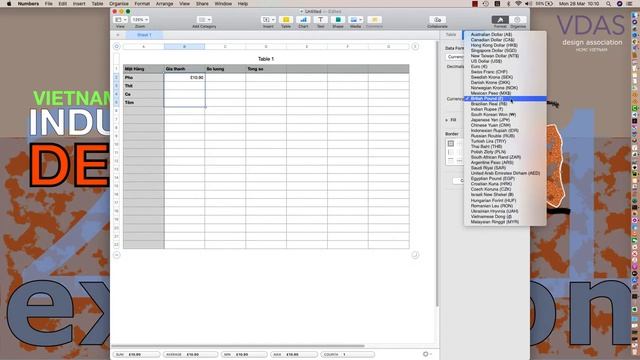This screenshot has width=640, height=360.
Task: Select cell B2 with £10.00
Action: tap(184, 78)
